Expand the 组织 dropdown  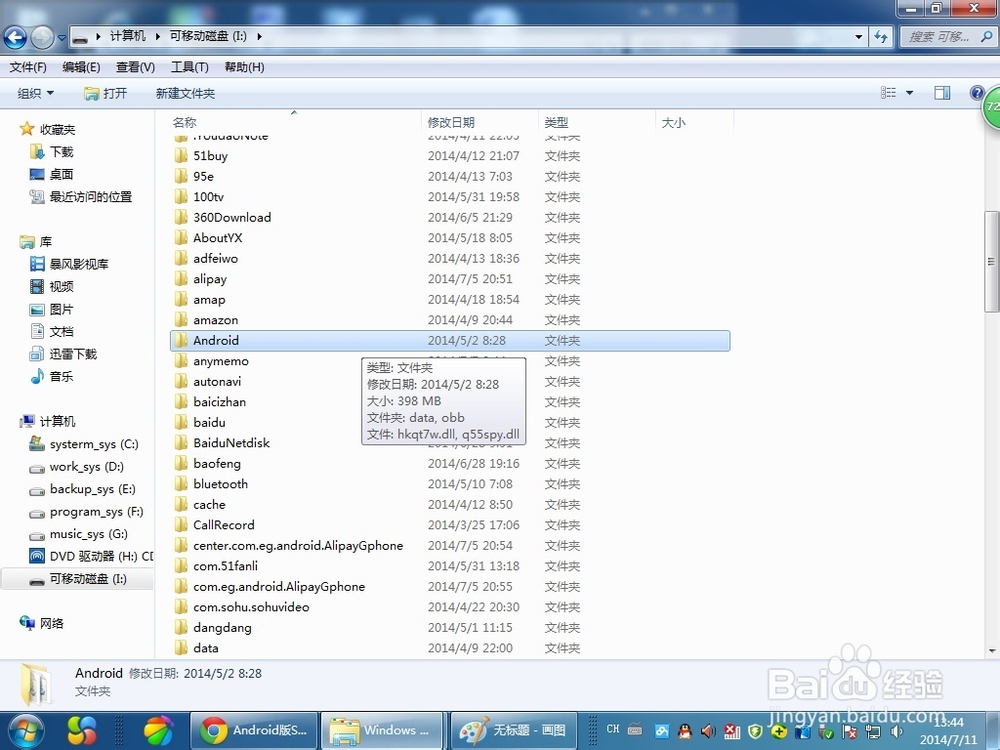pos(36,93)
